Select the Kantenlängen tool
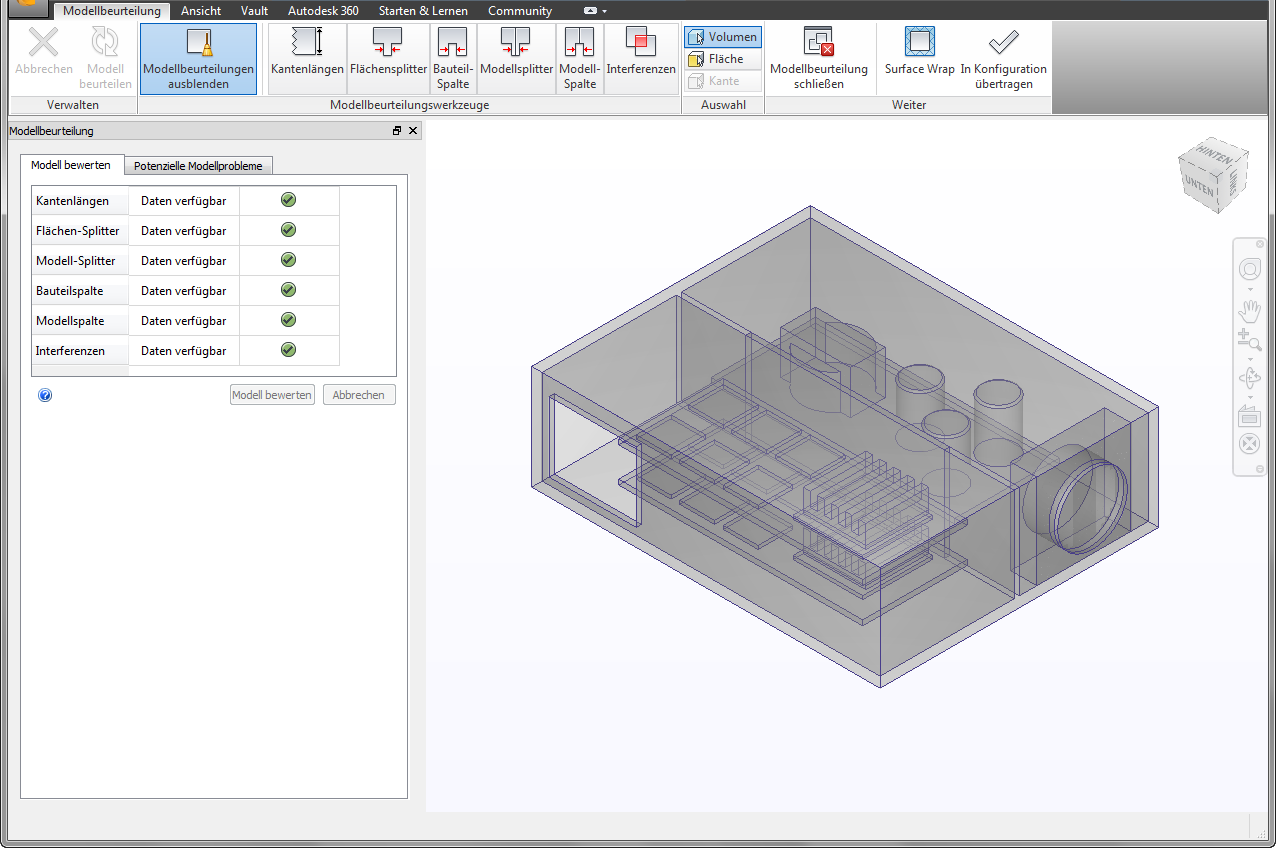 click(307, 59)
